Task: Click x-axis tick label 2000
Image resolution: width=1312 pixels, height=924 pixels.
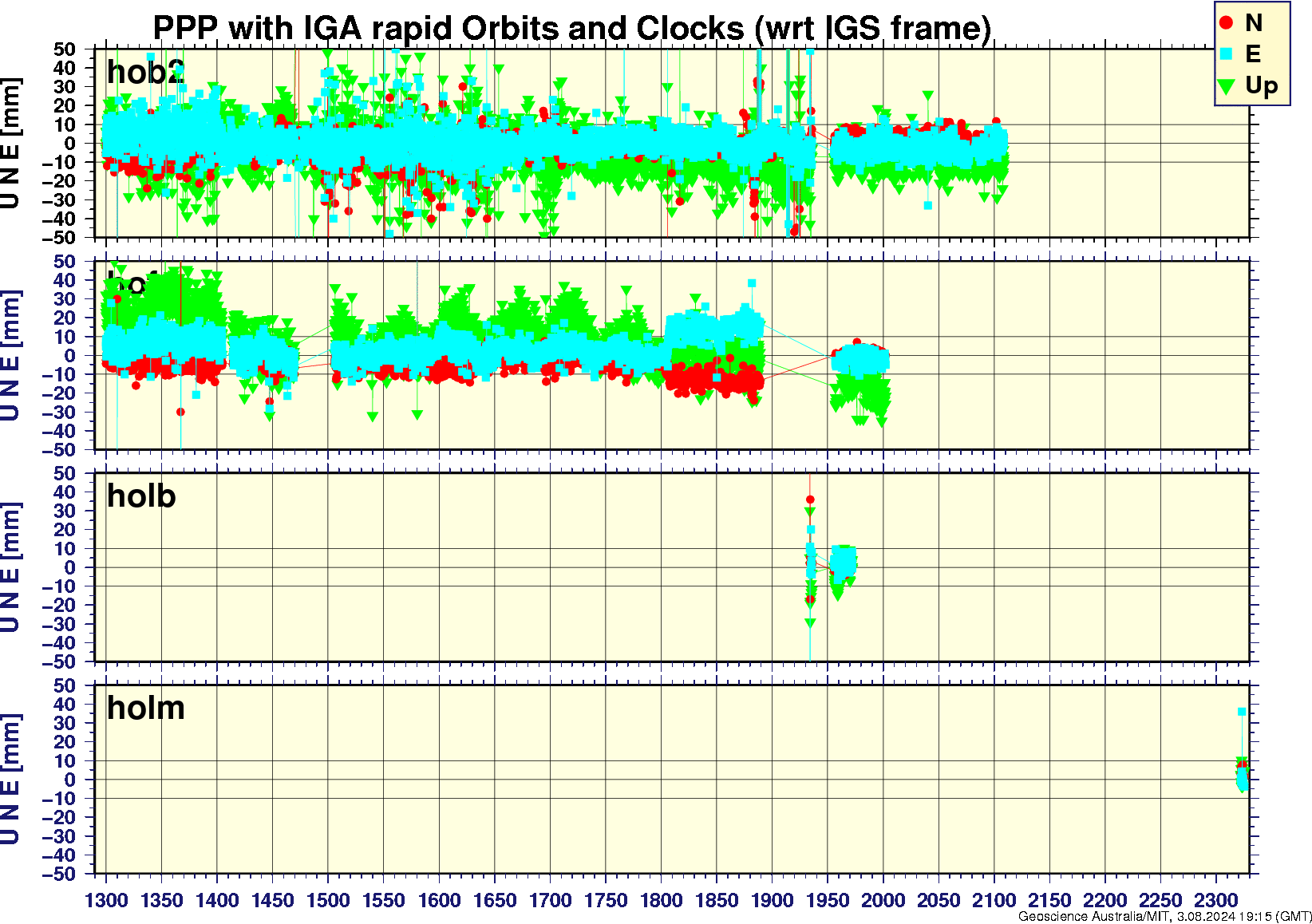Action: pos(883,900)
